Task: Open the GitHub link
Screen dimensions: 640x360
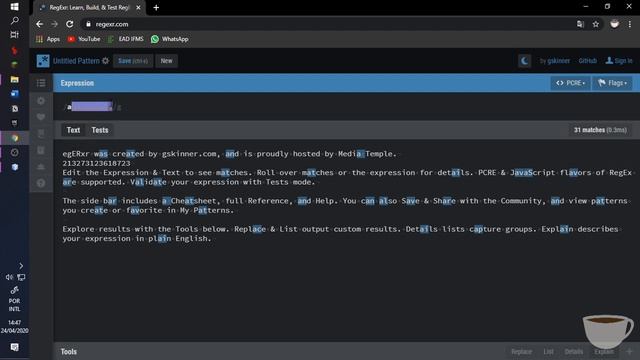Action: coord(588,61)
